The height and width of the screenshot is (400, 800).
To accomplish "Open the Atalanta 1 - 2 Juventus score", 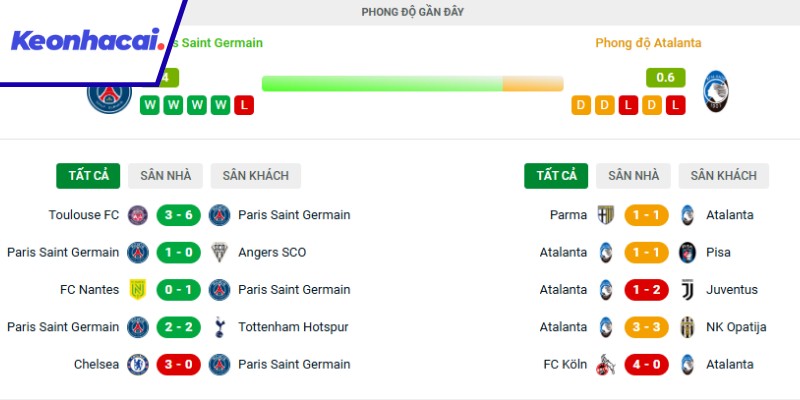I will pyautogui.click(x=646, y=290).
